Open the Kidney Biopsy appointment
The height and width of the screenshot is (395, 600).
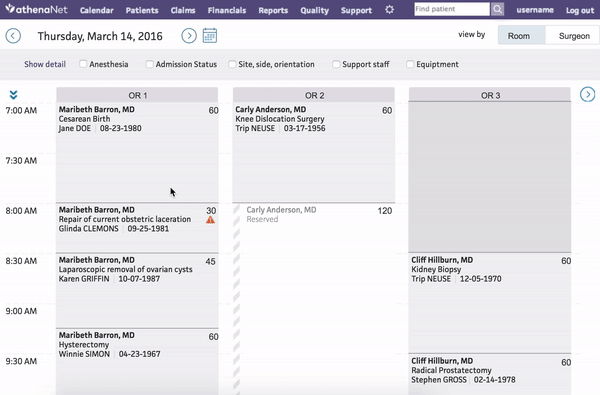490,303
